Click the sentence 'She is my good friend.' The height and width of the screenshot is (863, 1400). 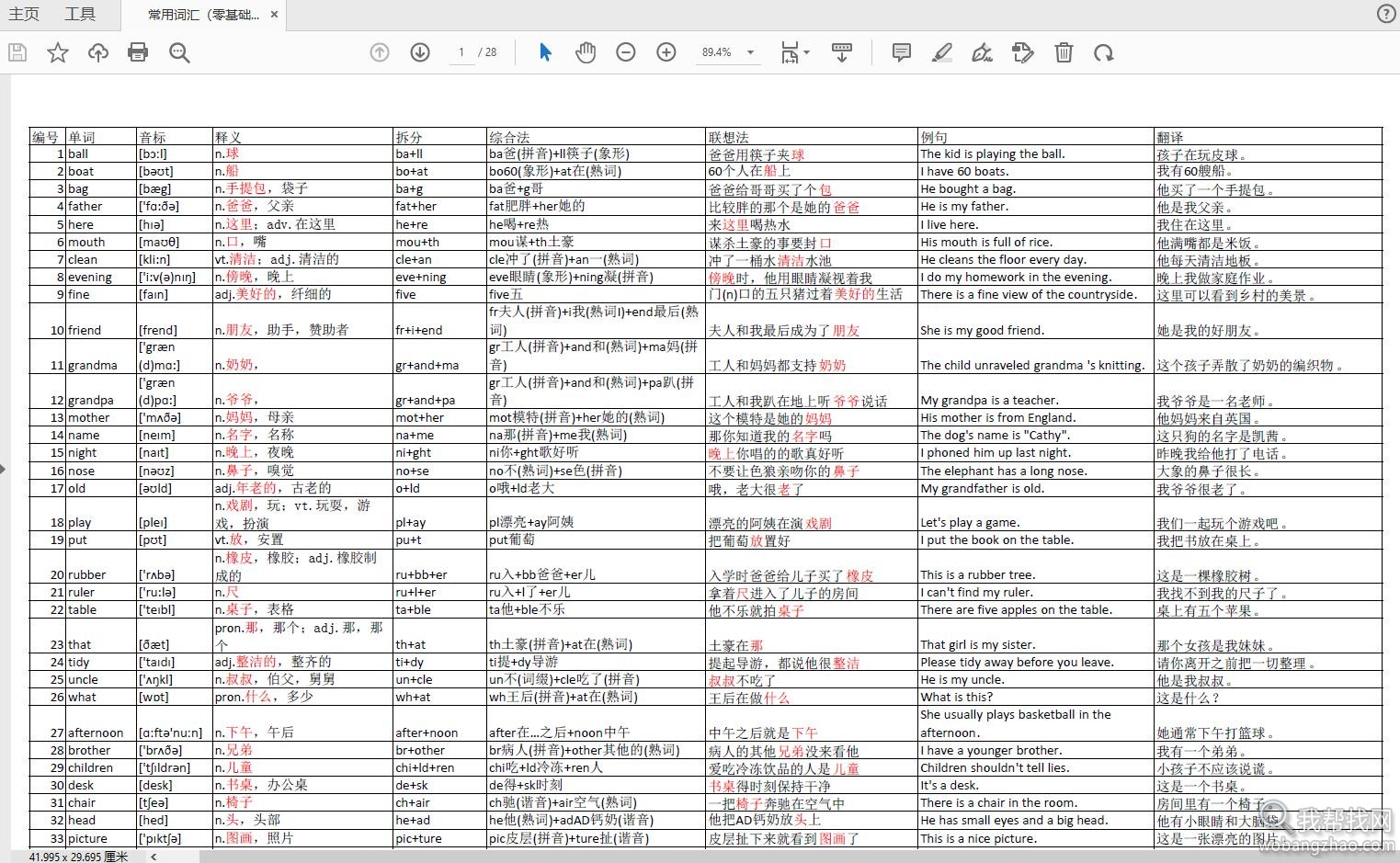click(983, 330)
